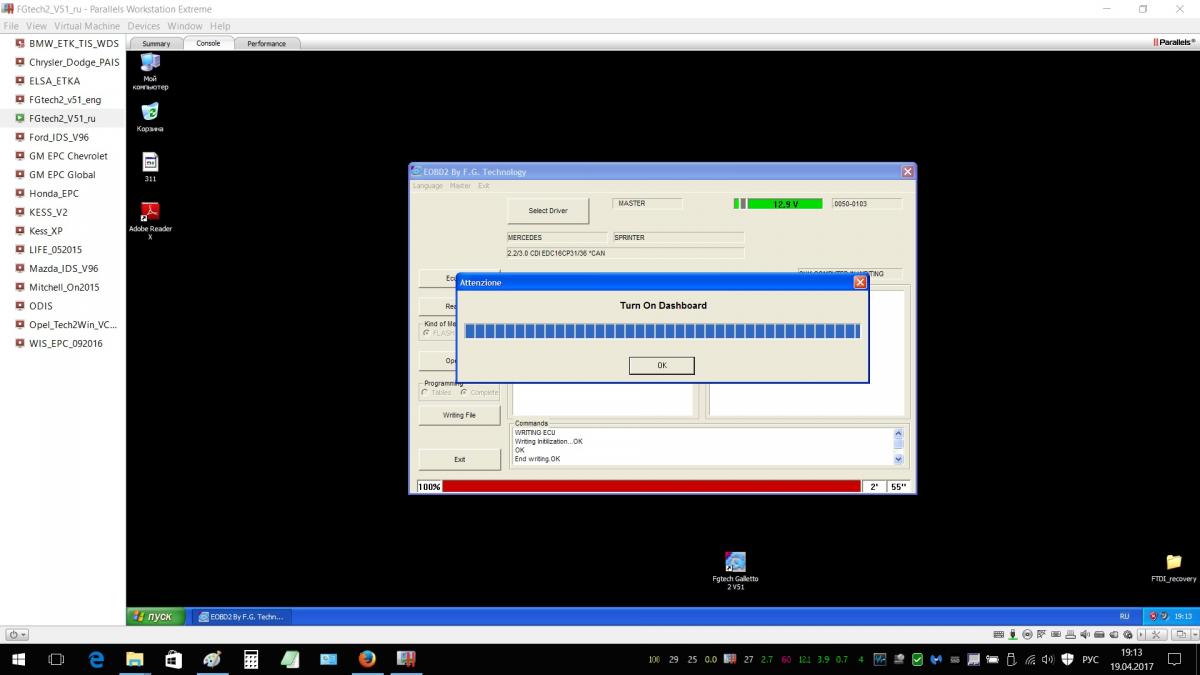The height and width of the screenshot is (675, 1200).
Task: Open the Help menu in Parallels
Action: point(221,26)
